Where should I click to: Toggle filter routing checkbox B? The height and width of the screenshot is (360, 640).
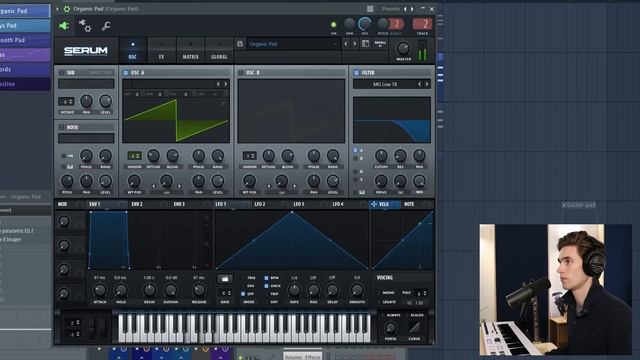pyautogui.click(x=355, y=158)
